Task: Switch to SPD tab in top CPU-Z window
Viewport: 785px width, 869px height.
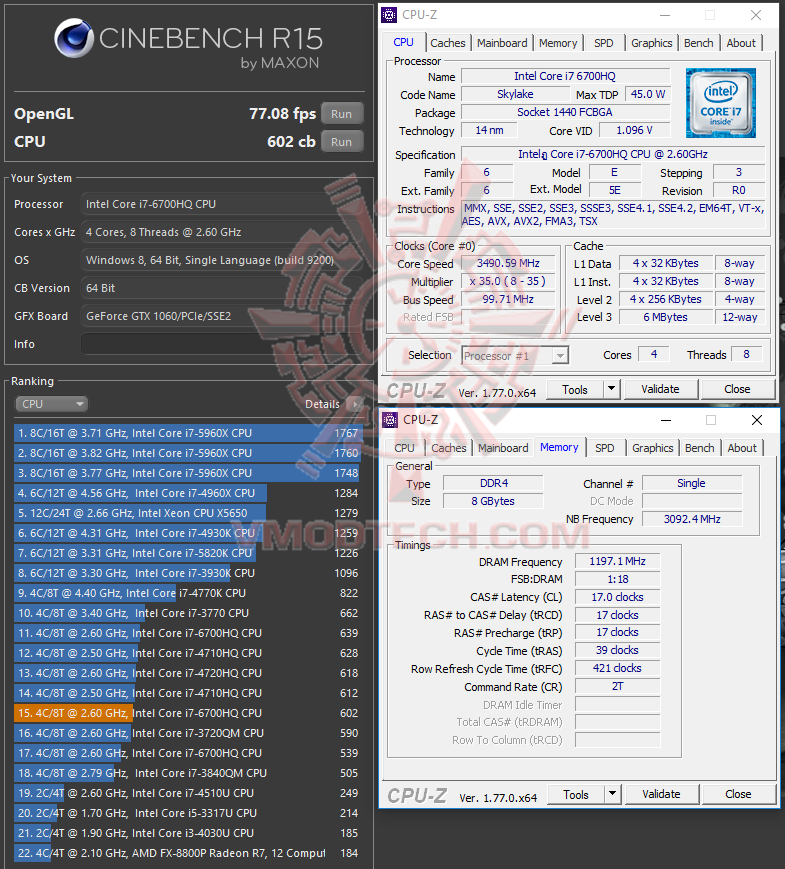Action: (604, 43)
